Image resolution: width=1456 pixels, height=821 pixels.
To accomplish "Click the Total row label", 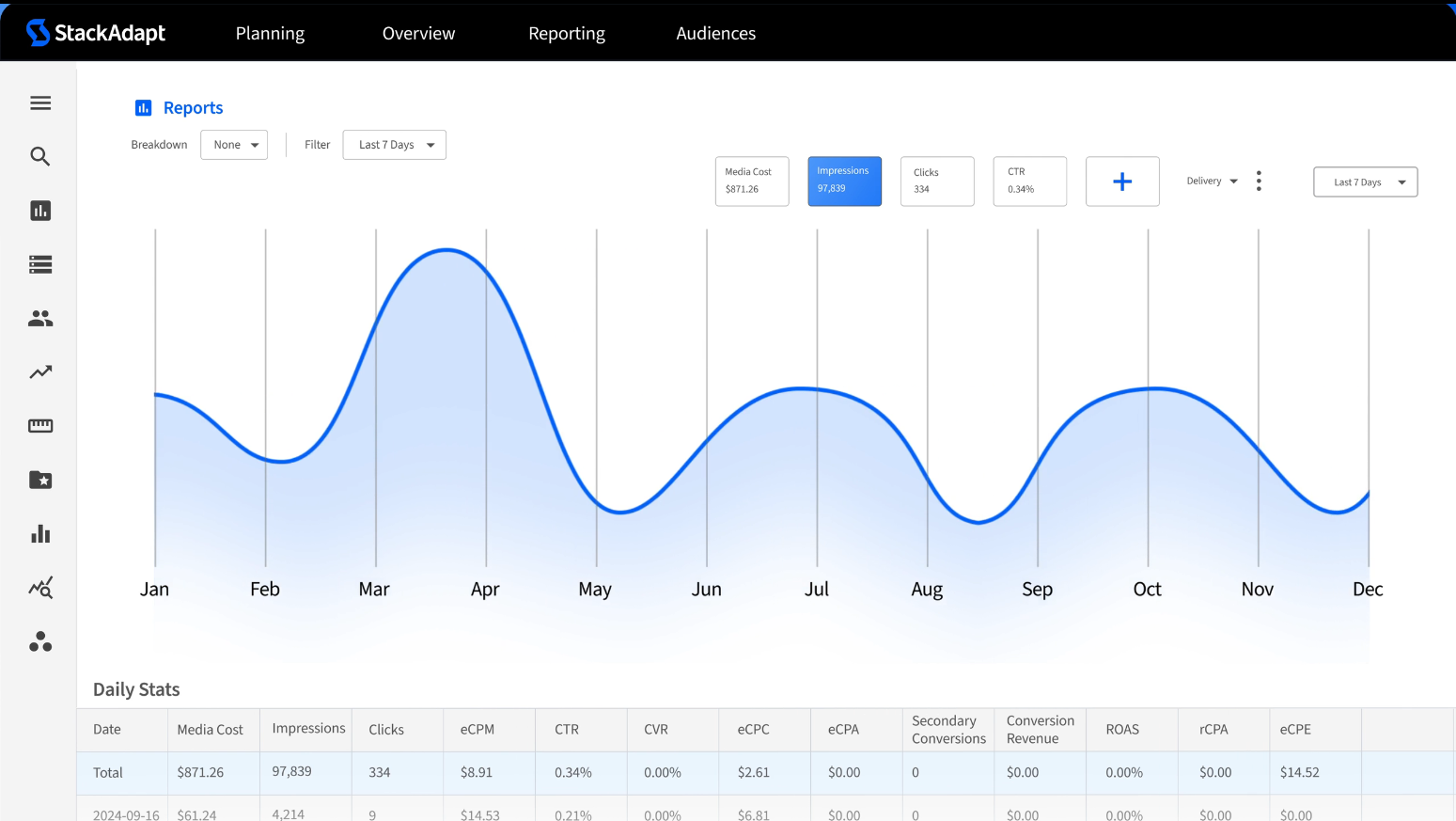I will [108, 773].
